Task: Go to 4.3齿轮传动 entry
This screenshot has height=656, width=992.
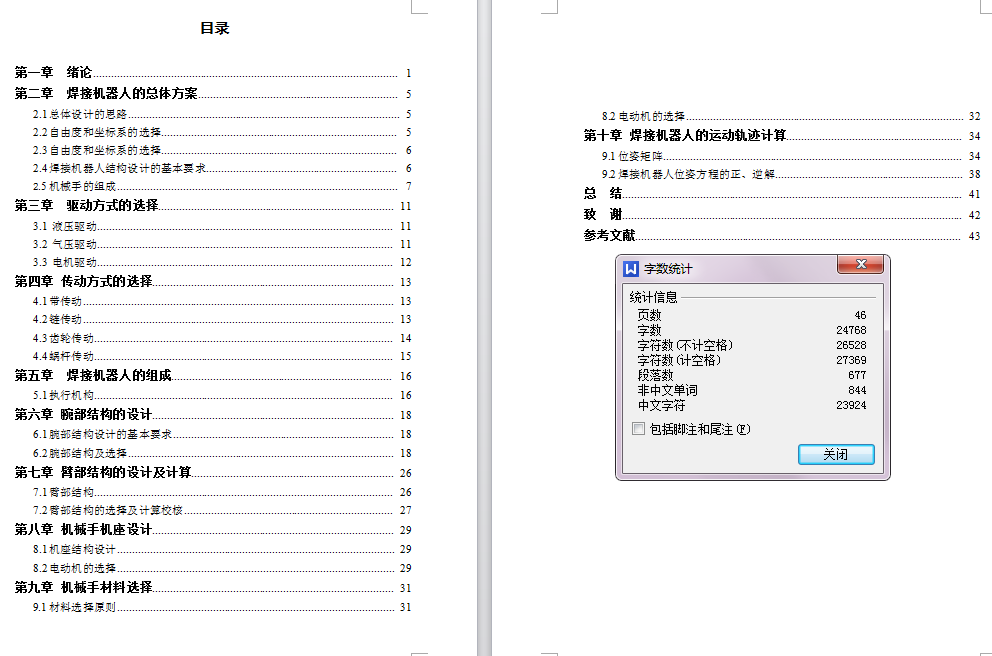Action: [222, 338]
